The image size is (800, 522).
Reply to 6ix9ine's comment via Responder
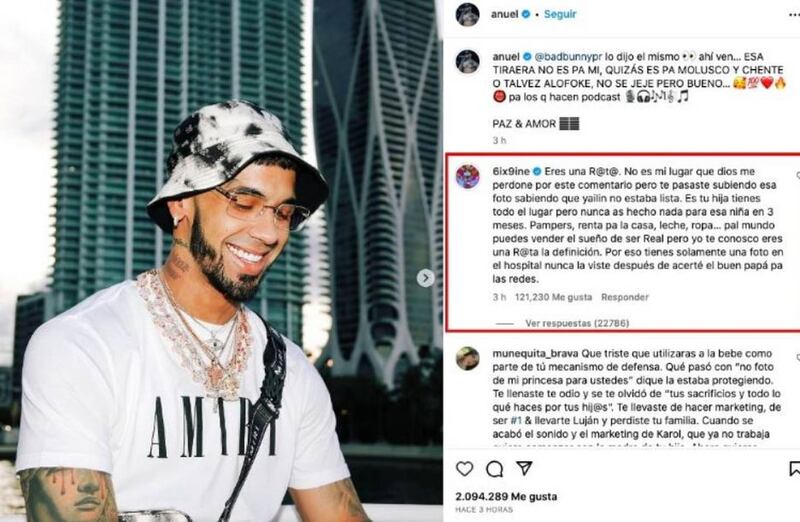(x=624, y=297)
